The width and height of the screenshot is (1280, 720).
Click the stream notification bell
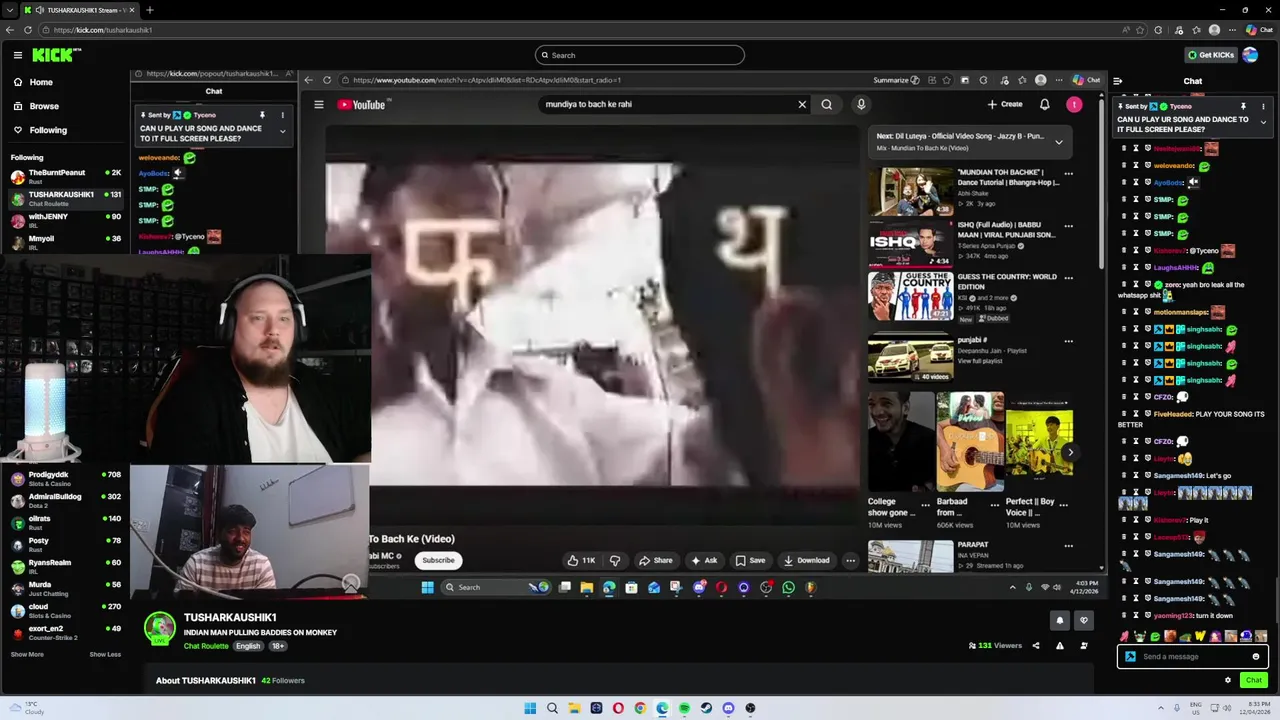(x=1060, y=620)
